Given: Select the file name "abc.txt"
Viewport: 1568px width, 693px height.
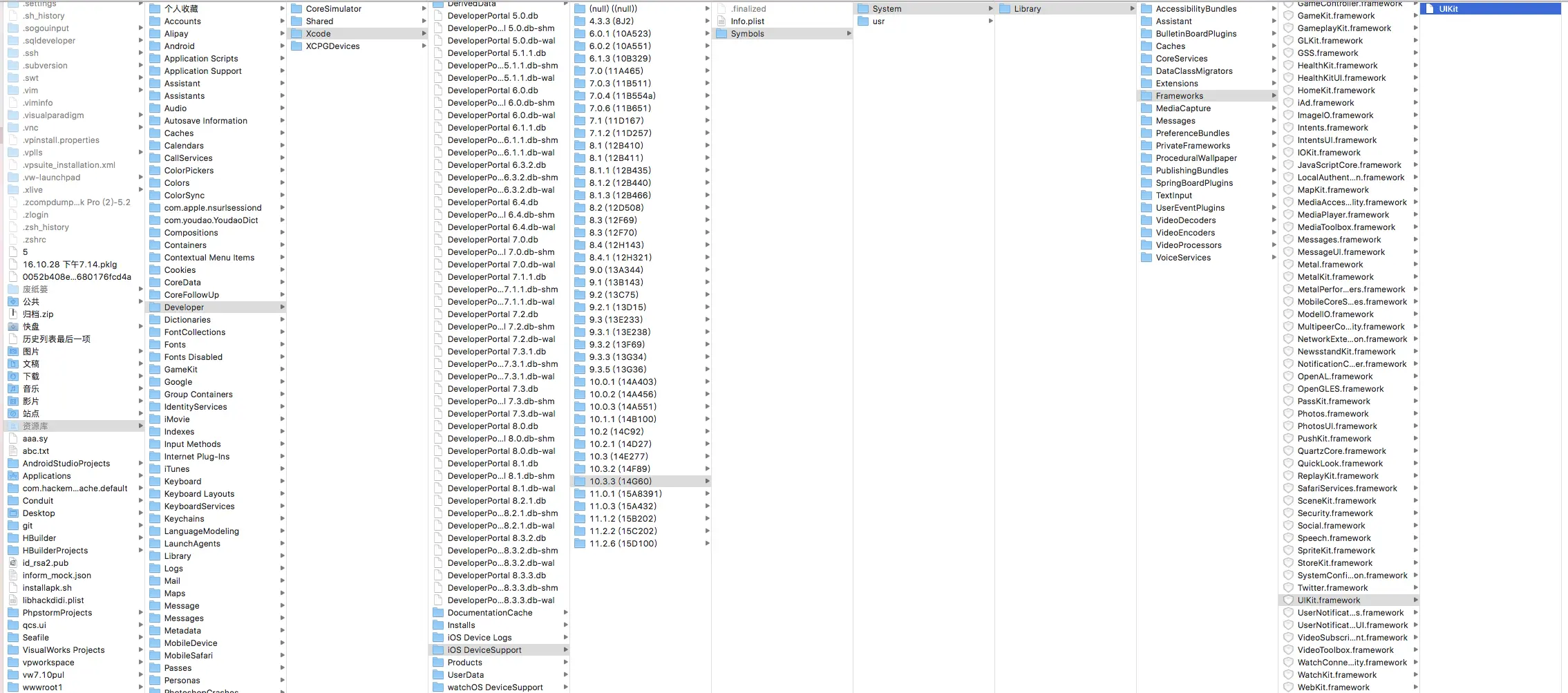Looking at the screenshot, I should point(36,451).
